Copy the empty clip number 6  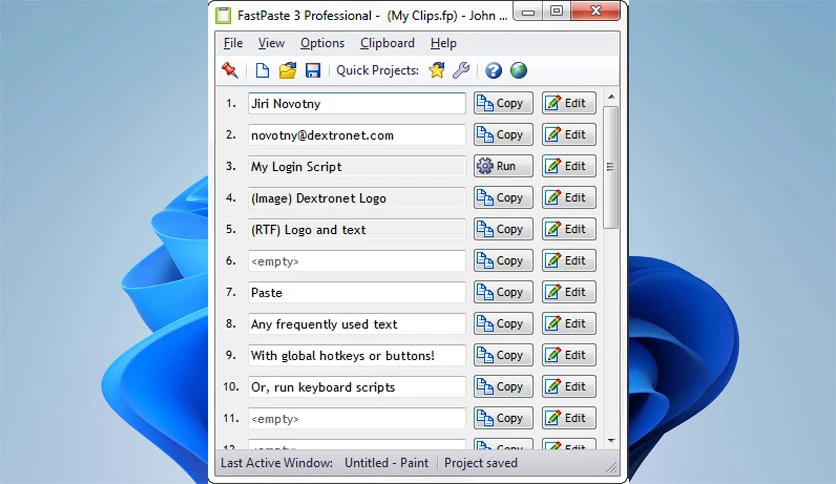pyautogui.click(x=503, y=260)
